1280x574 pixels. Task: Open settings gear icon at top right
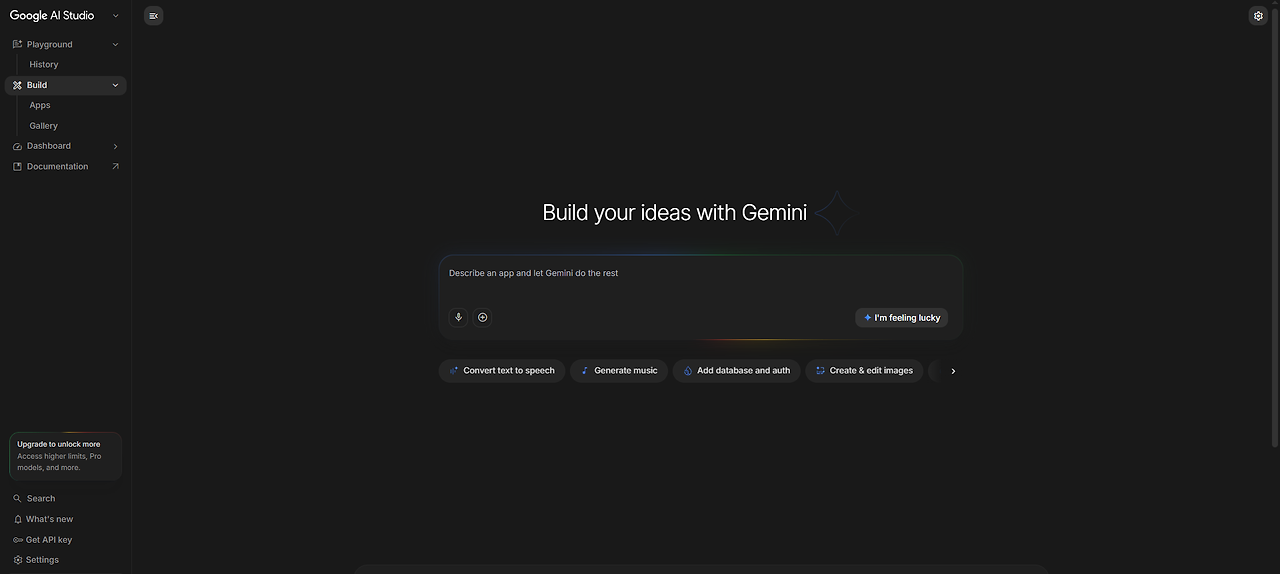(x=1258, y=16)
